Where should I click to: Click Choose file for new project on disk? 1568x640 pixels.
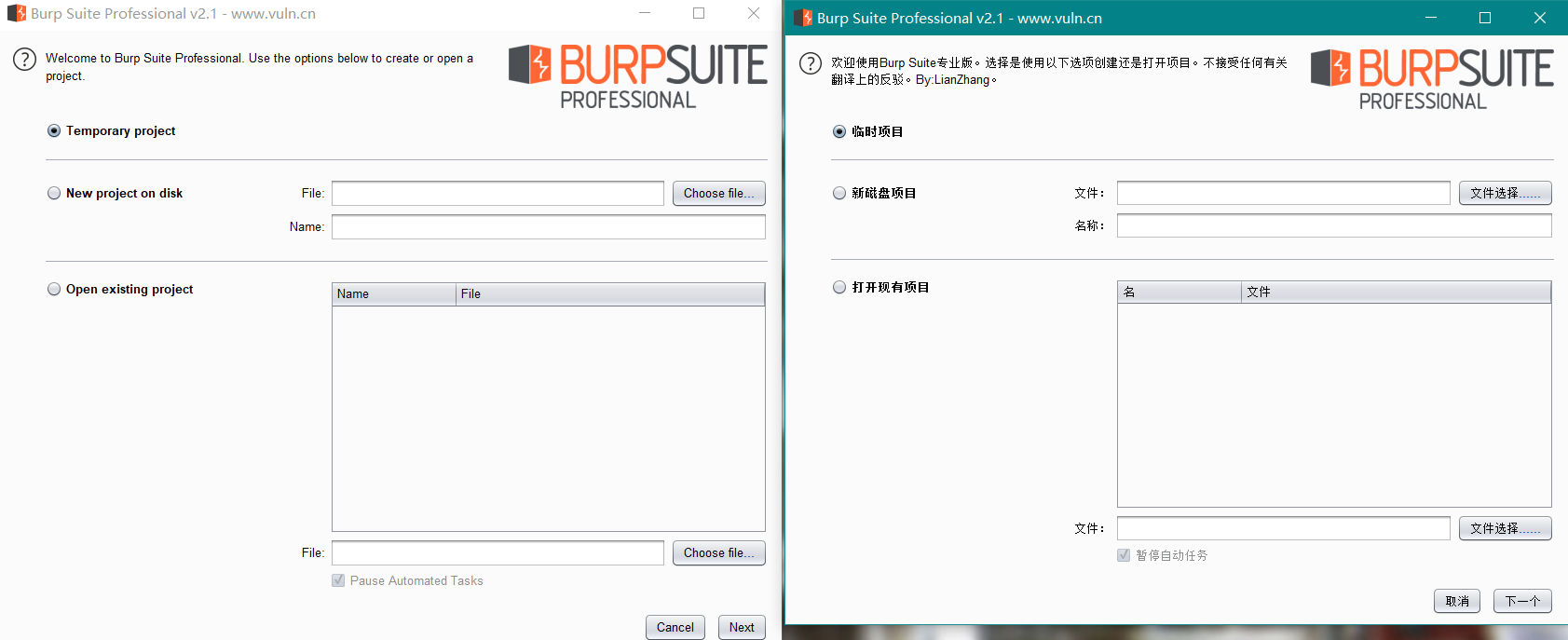click(719, 194)
